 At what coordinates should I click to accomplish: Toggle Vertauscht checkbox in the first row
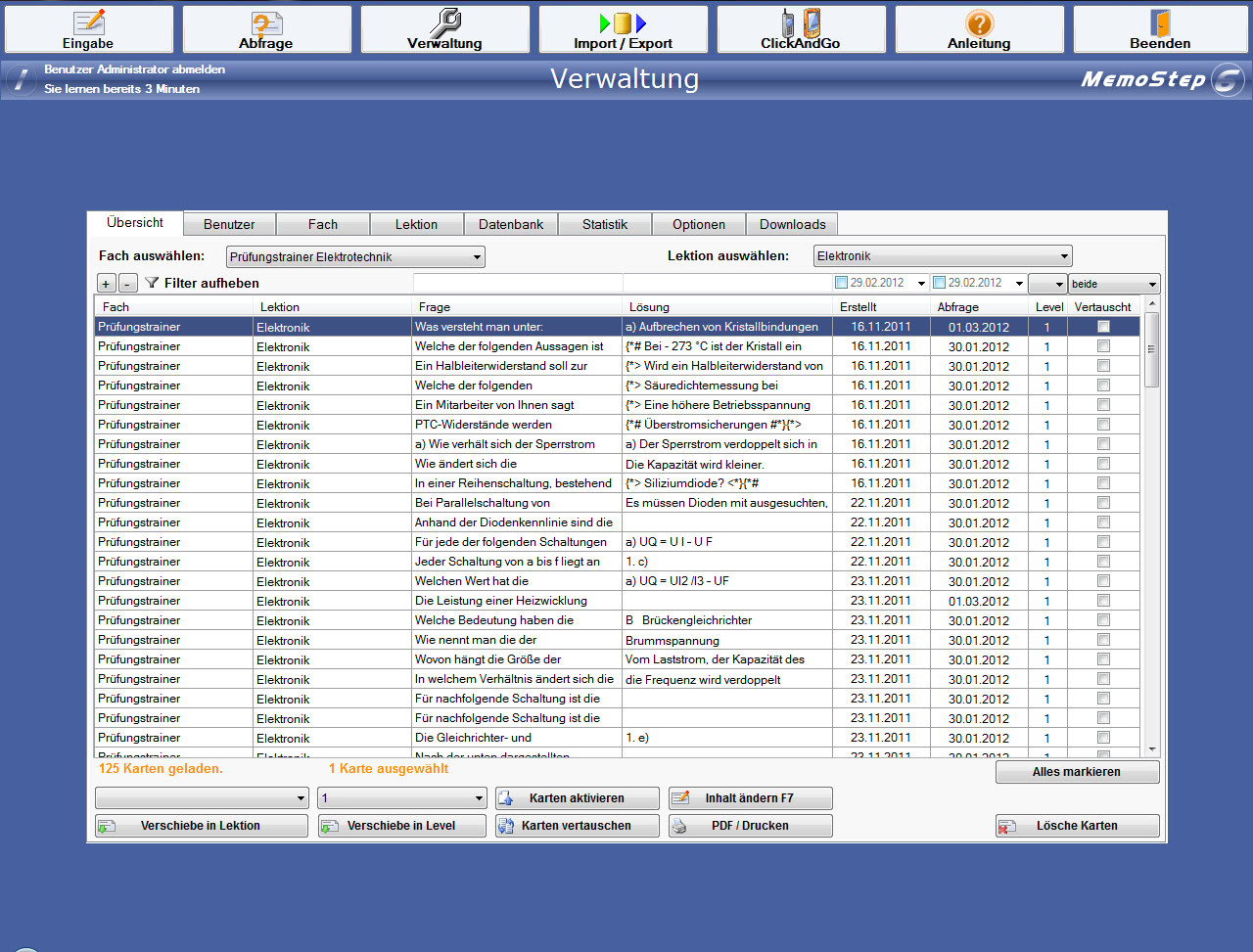click(x=1103, y=327)
